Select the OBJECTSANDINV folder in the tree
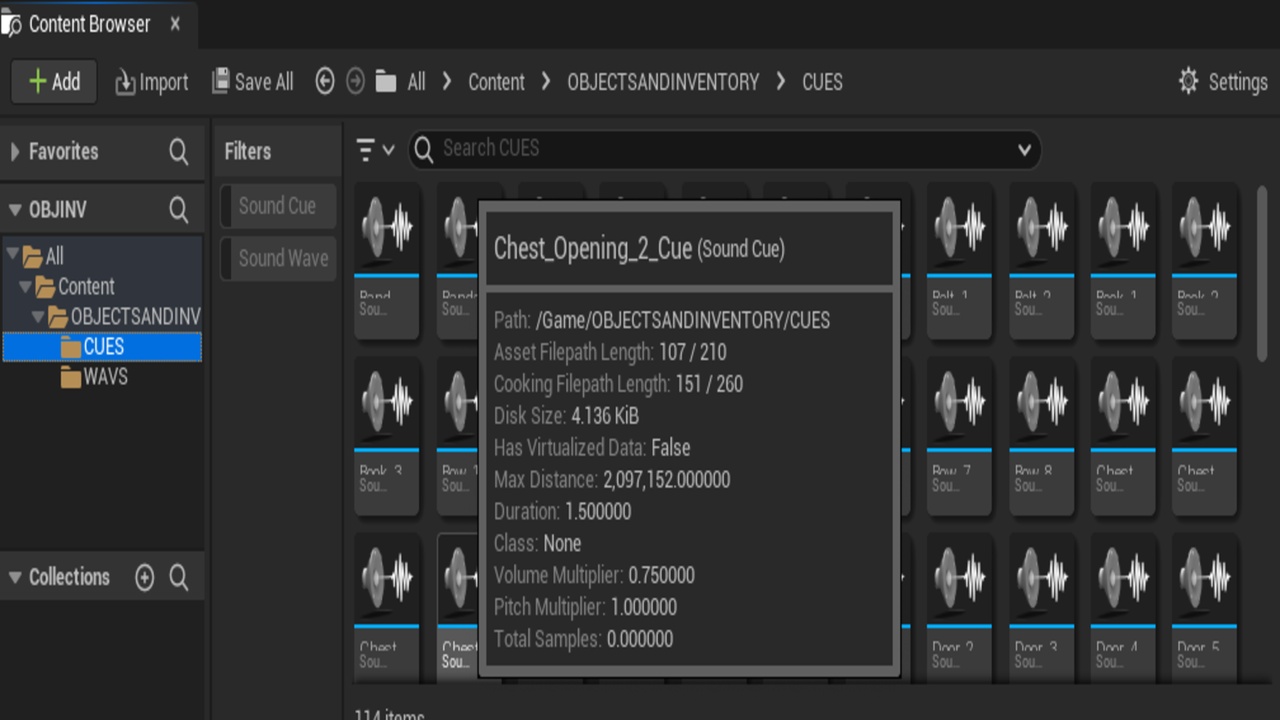The height and width of the screenshot is (720, 1280). [125, 317]
